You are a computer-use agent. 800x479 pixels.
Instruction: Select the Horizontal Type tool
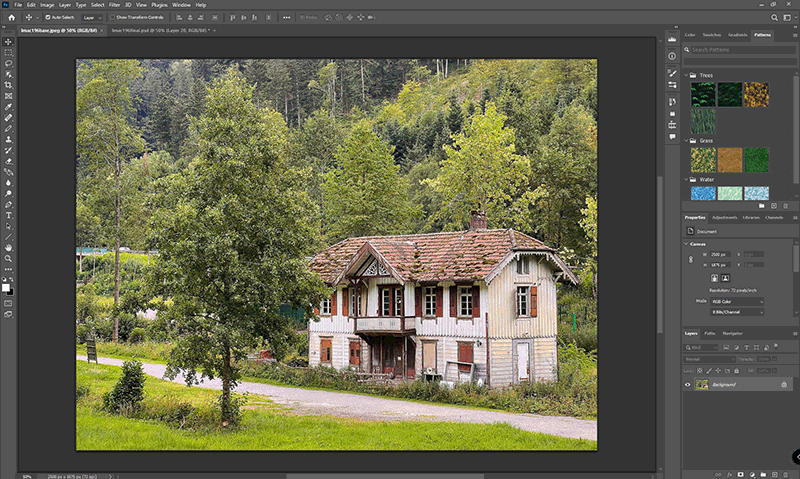8,215
